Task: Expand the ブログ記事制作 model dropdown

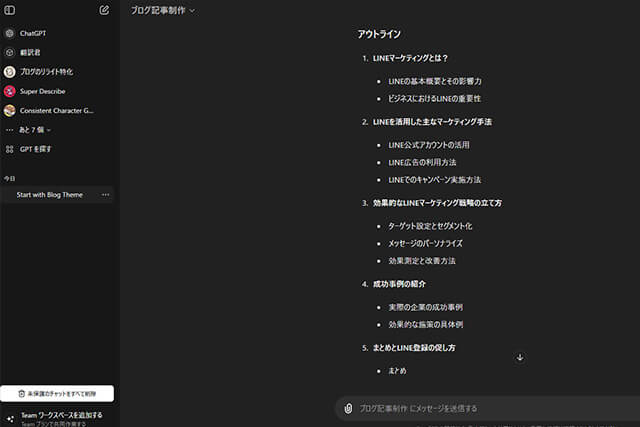Action: pyautogui.click(x=163, y=10)
